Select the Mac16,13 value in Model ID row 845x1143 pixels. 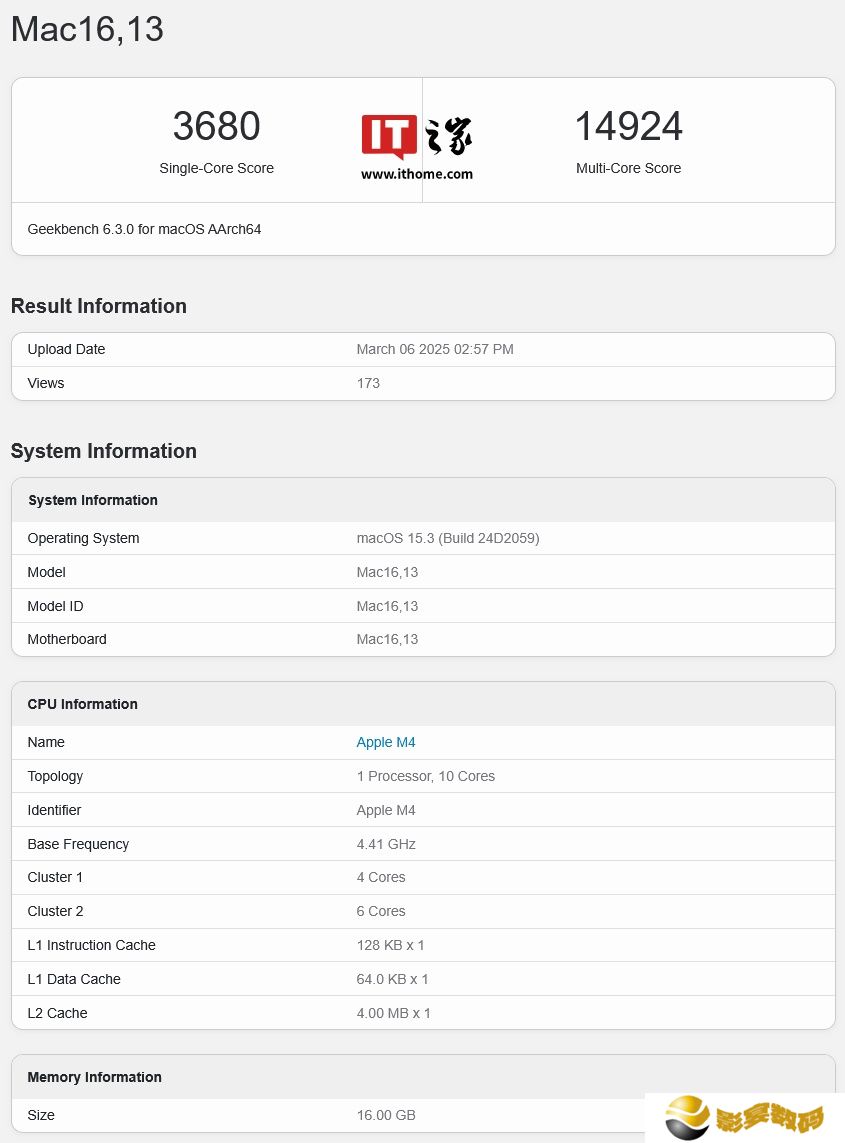pyautogui.click(x=387, y=606)
